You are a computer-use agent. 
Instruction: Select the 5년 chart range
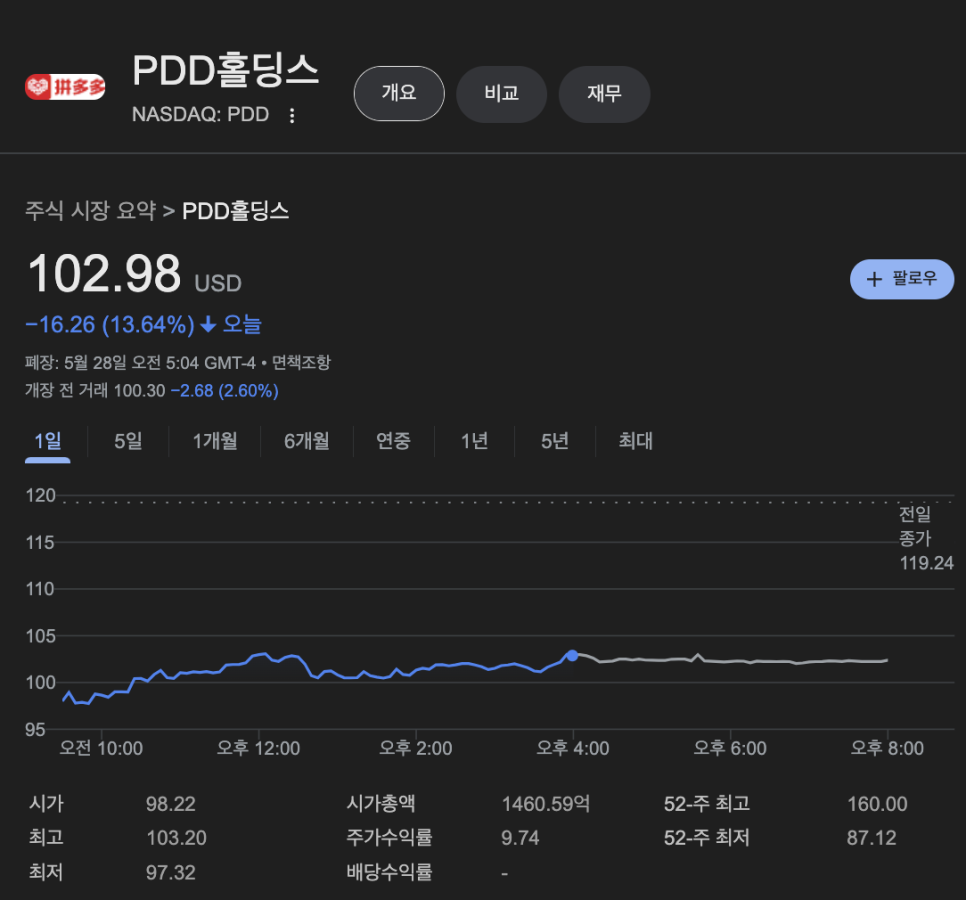554,441
